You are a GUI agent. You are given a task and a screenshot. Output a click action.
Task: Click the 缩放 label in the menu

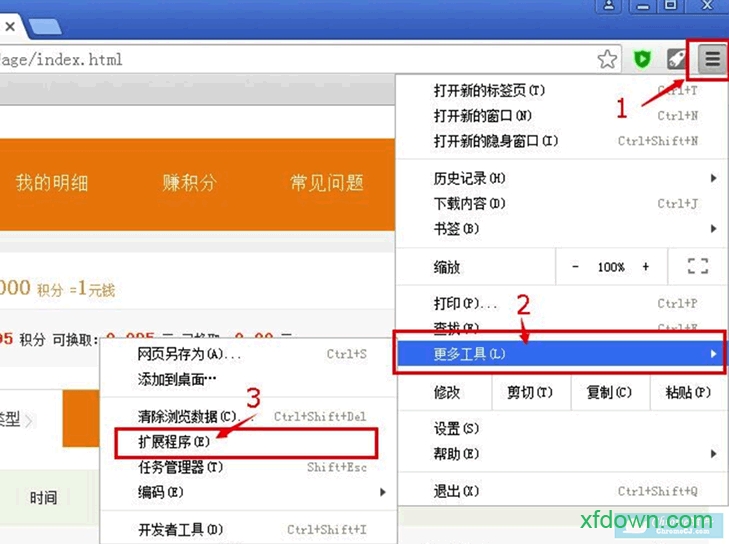pyautogui.click(x=446, y=267)
